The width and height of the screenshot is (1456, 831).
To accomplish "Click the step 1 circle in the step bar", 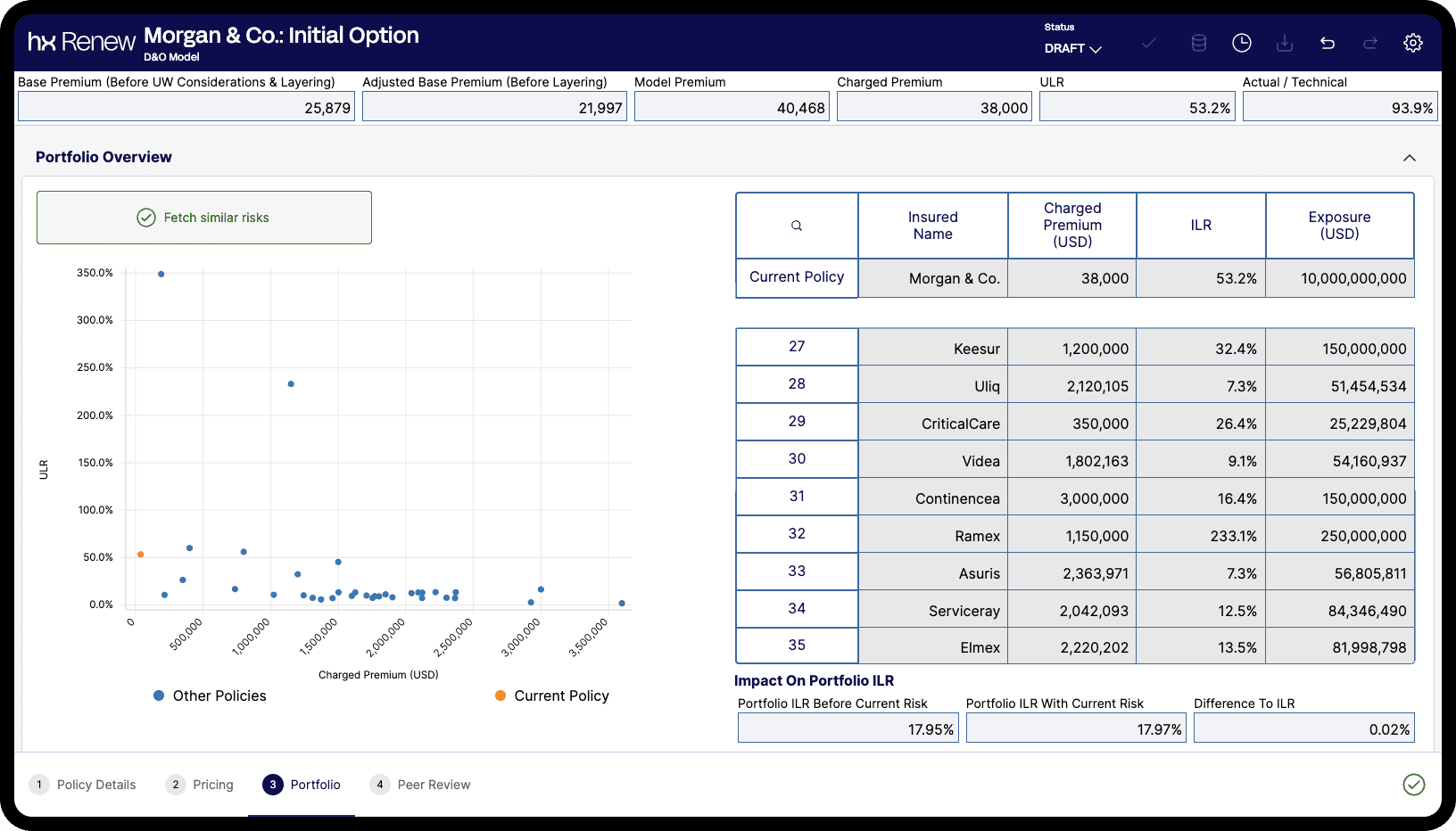I will pyautogui.click(x=39, y=785).
